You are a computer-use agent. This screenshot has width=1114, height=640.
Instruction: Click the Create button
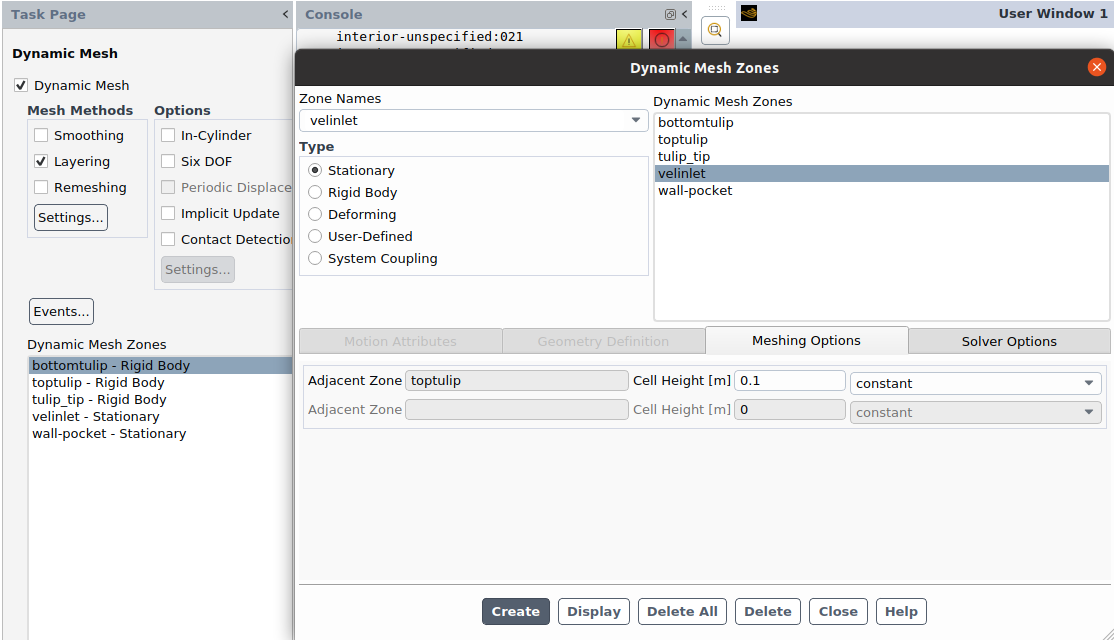[x=516, y=612]
